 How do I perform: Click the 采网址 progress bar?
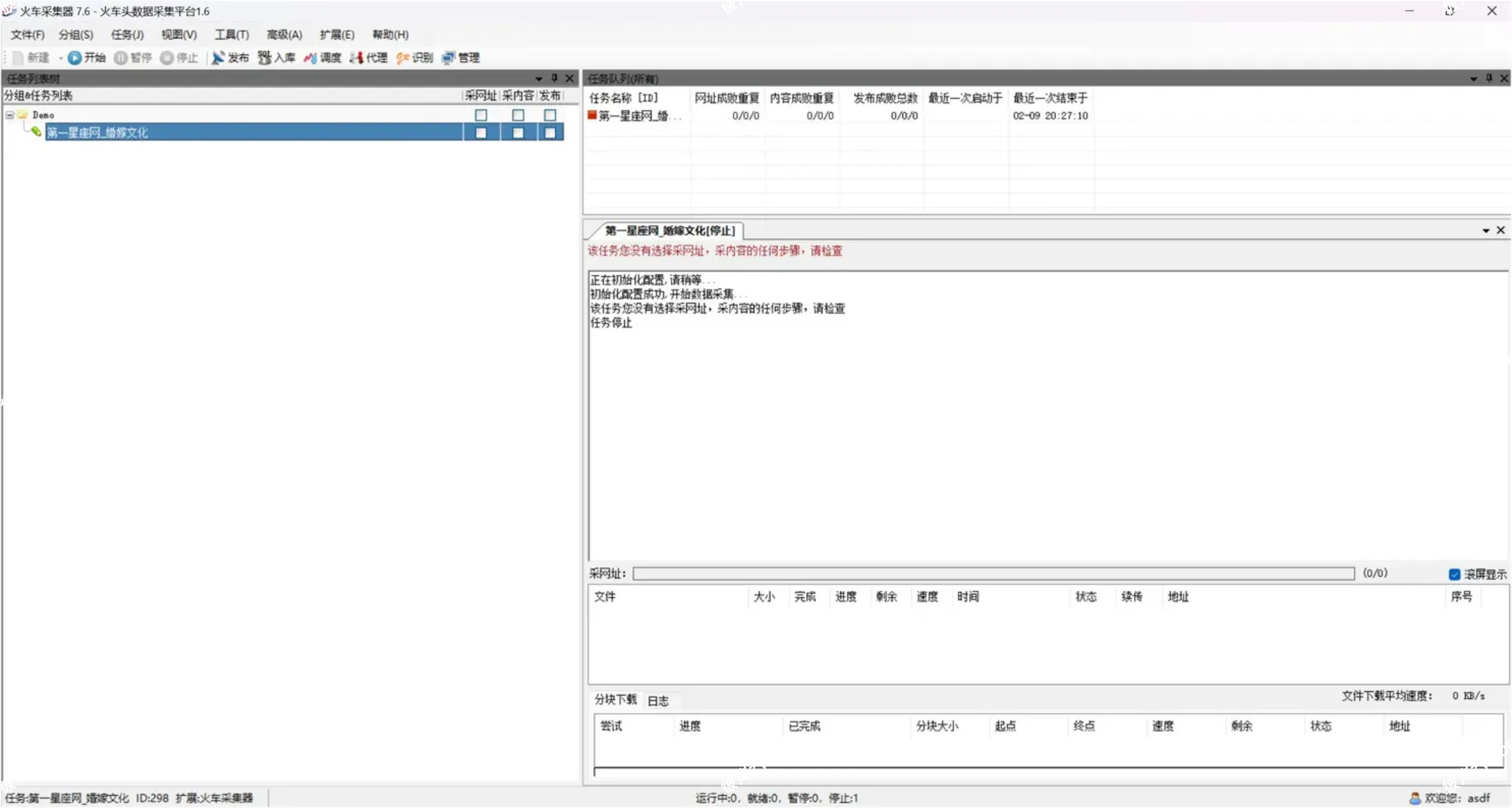coord(993,574)
